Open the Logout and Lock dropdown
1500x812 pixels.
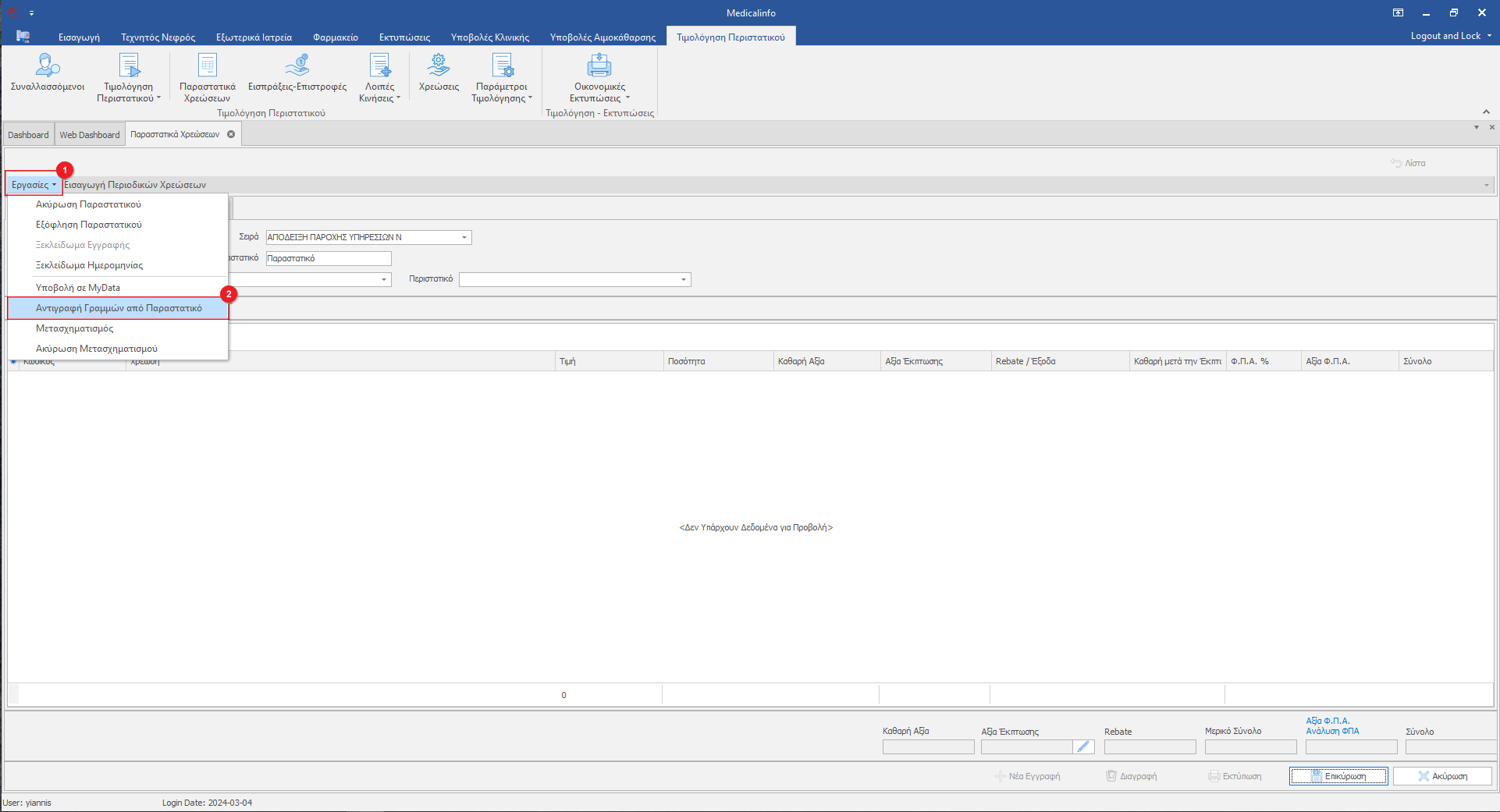1451,36
